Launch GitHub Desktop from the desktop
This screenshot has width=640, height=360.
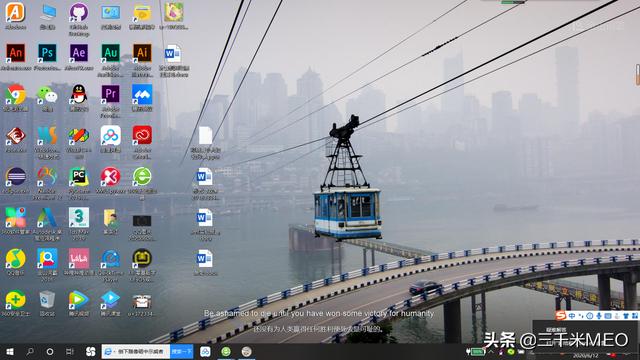pos(79,12)
